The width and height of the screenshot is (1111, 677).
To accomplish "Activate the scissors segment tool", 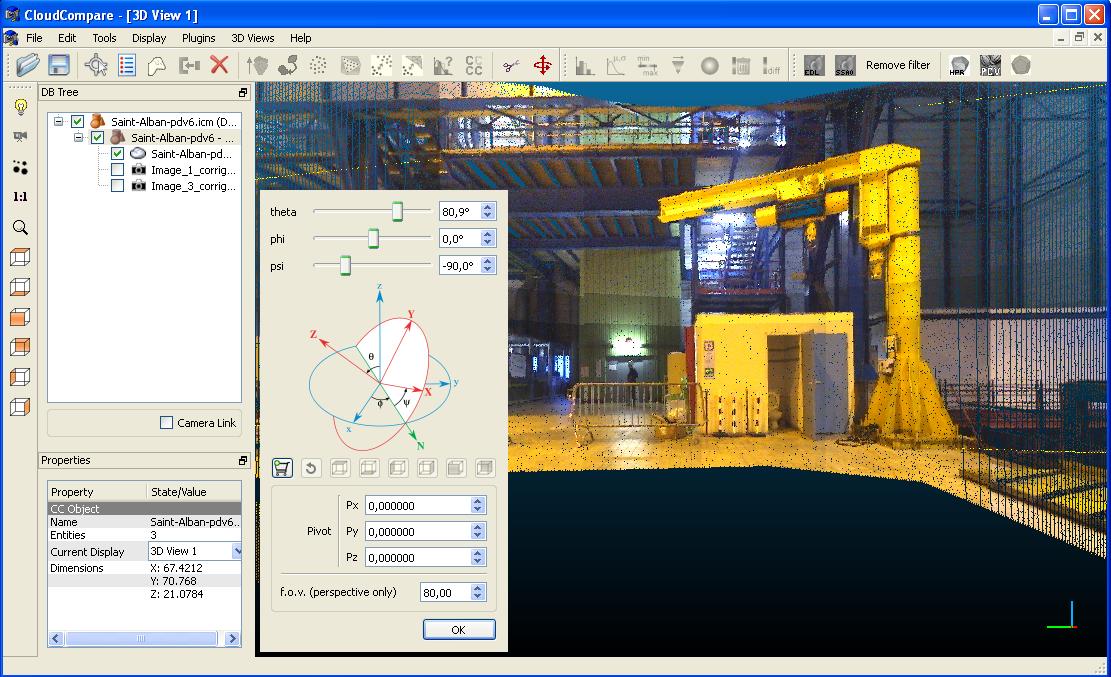I will (511, 66).
